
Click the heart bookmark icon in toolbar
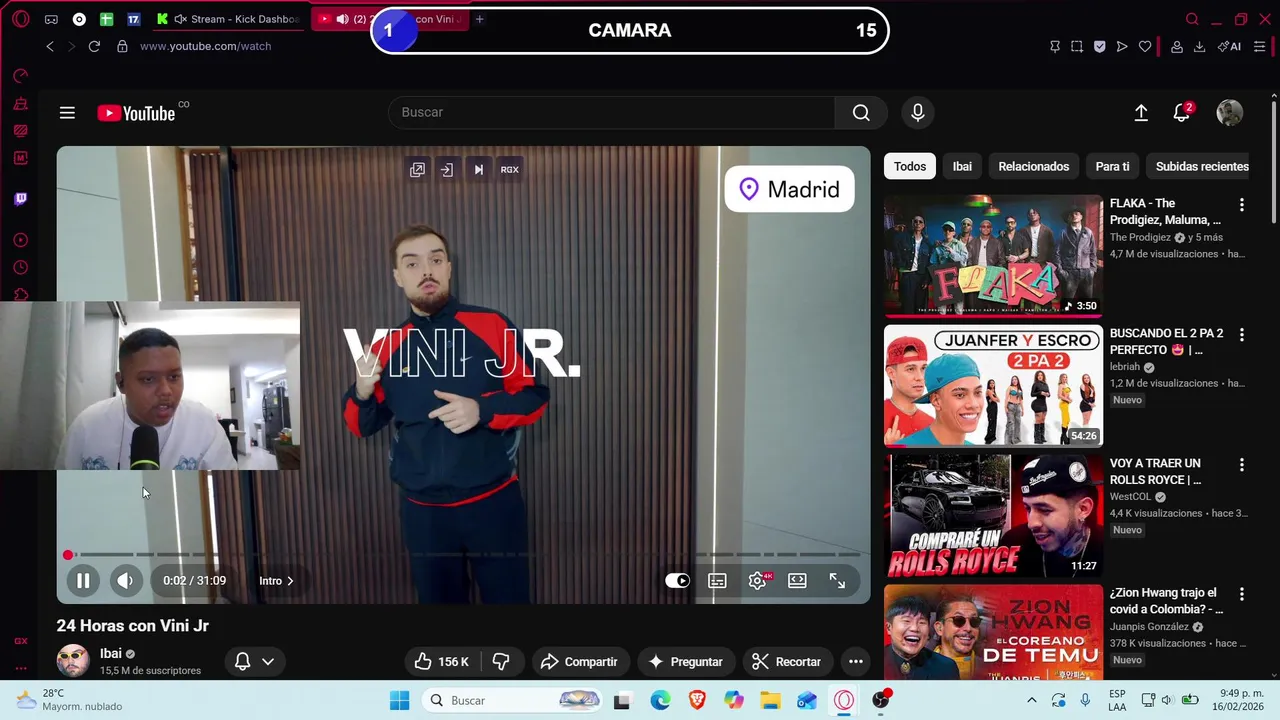[1145, 46]
